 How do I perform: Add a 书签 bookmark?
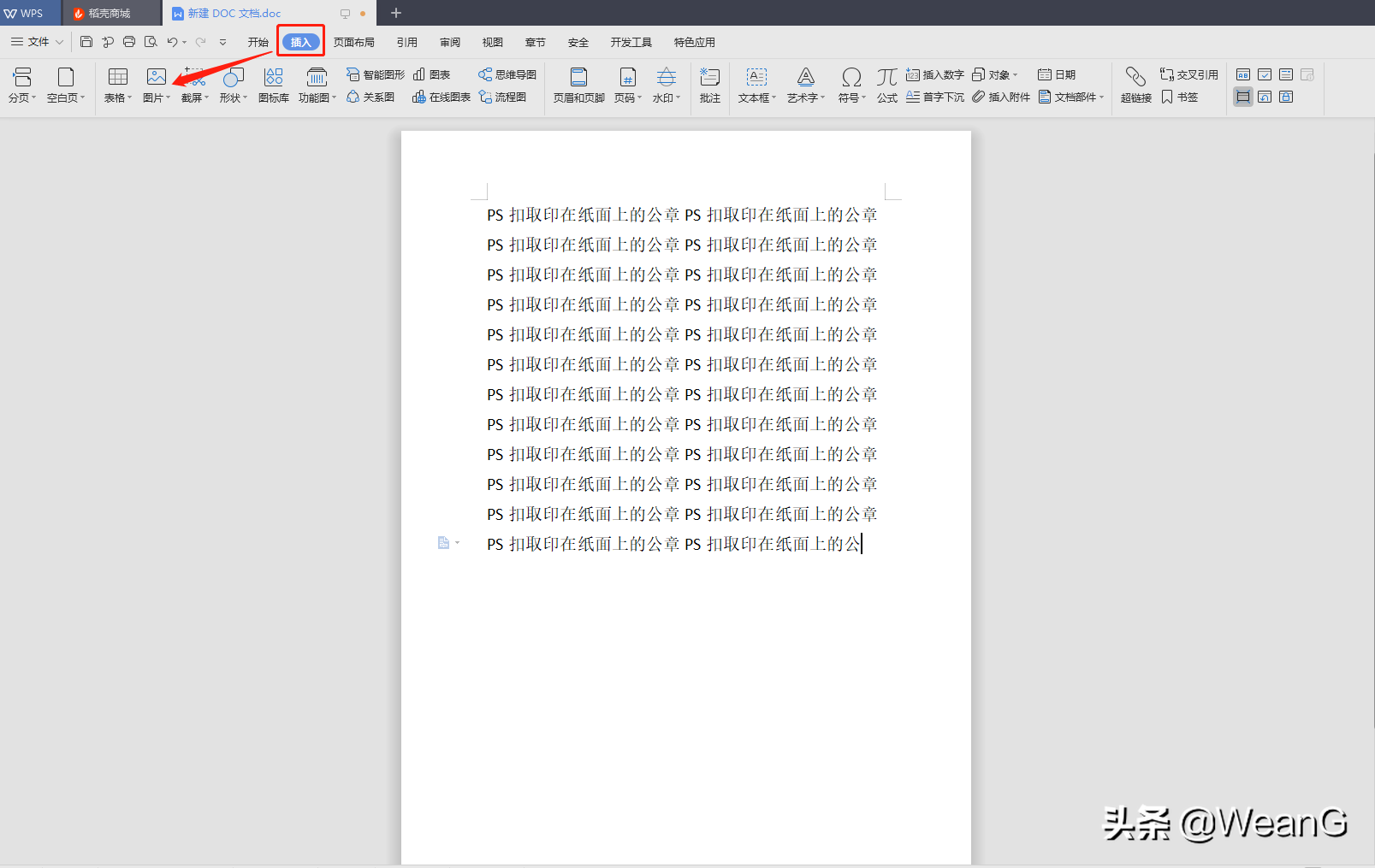1180,97
